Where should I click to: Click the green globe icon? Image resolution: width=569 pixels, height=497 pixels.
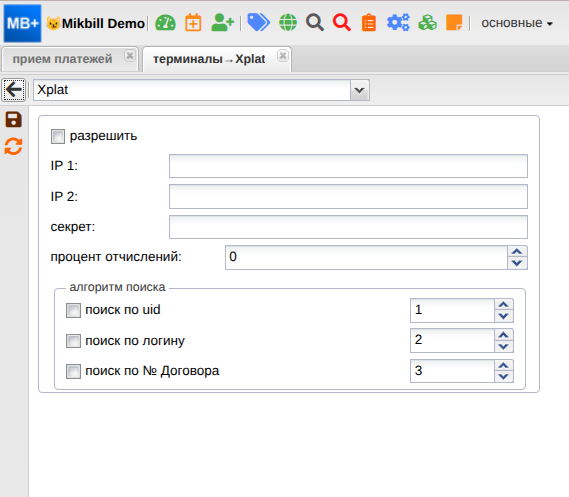288,23
